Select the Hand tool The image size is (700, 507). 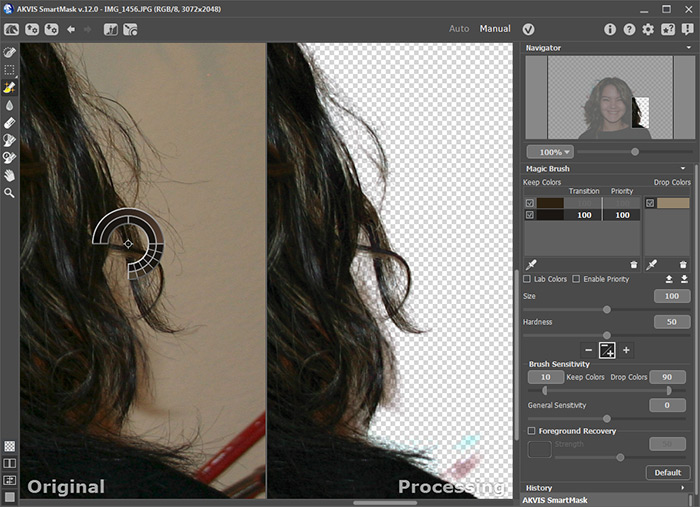coord(9,175)
